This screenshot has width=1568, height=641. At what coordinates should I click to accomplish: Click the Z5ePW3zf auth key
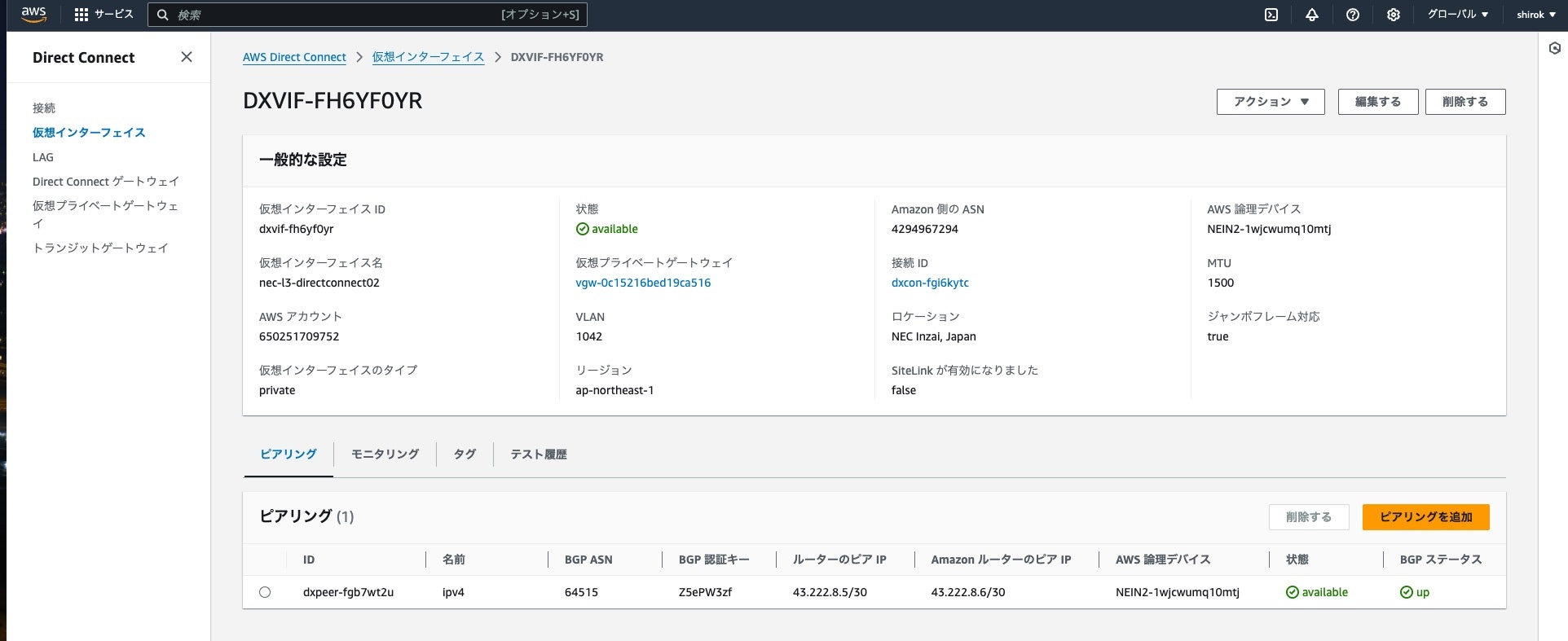pos(705,592)
